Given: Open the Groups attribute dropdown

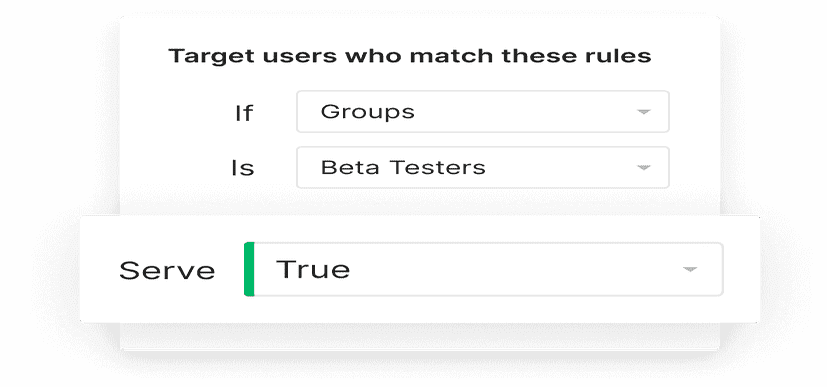Looking at the screenshot, I should (483, 112).
